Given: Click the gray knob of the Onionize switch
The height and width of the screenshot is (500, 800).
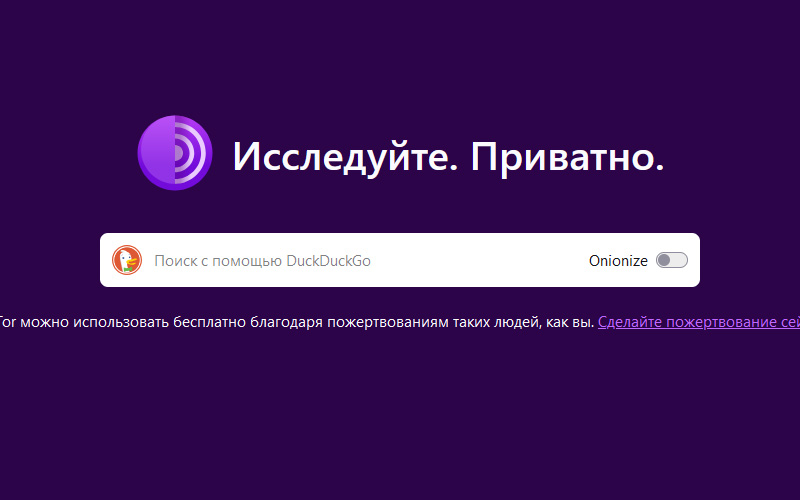Looking at the screenshot, I should tap(665, 261).
